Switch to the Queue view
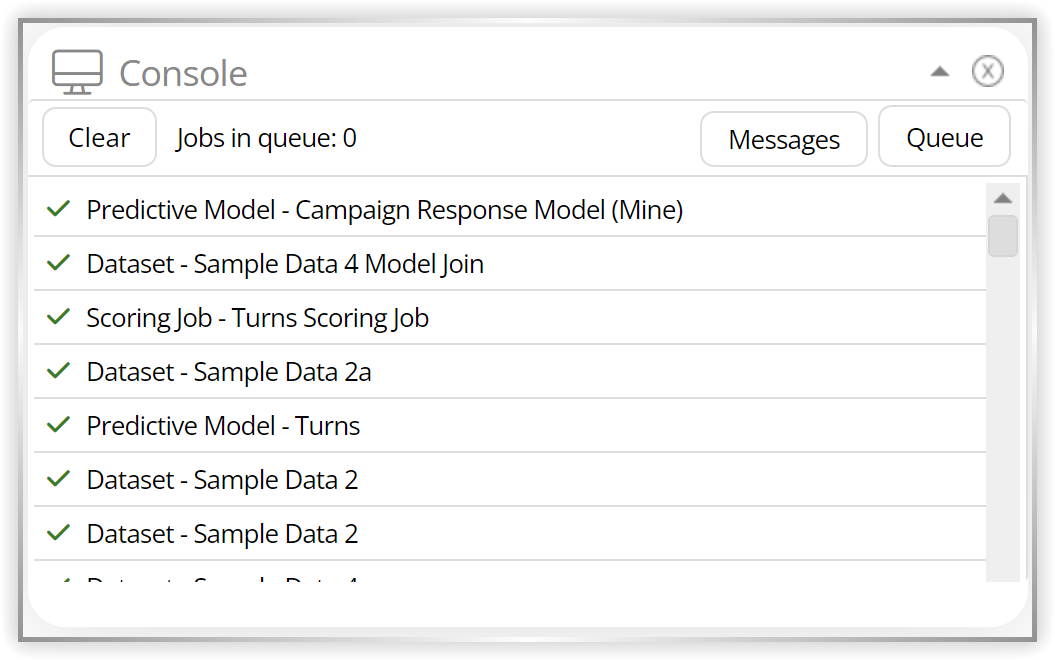 tap(944, 137)
